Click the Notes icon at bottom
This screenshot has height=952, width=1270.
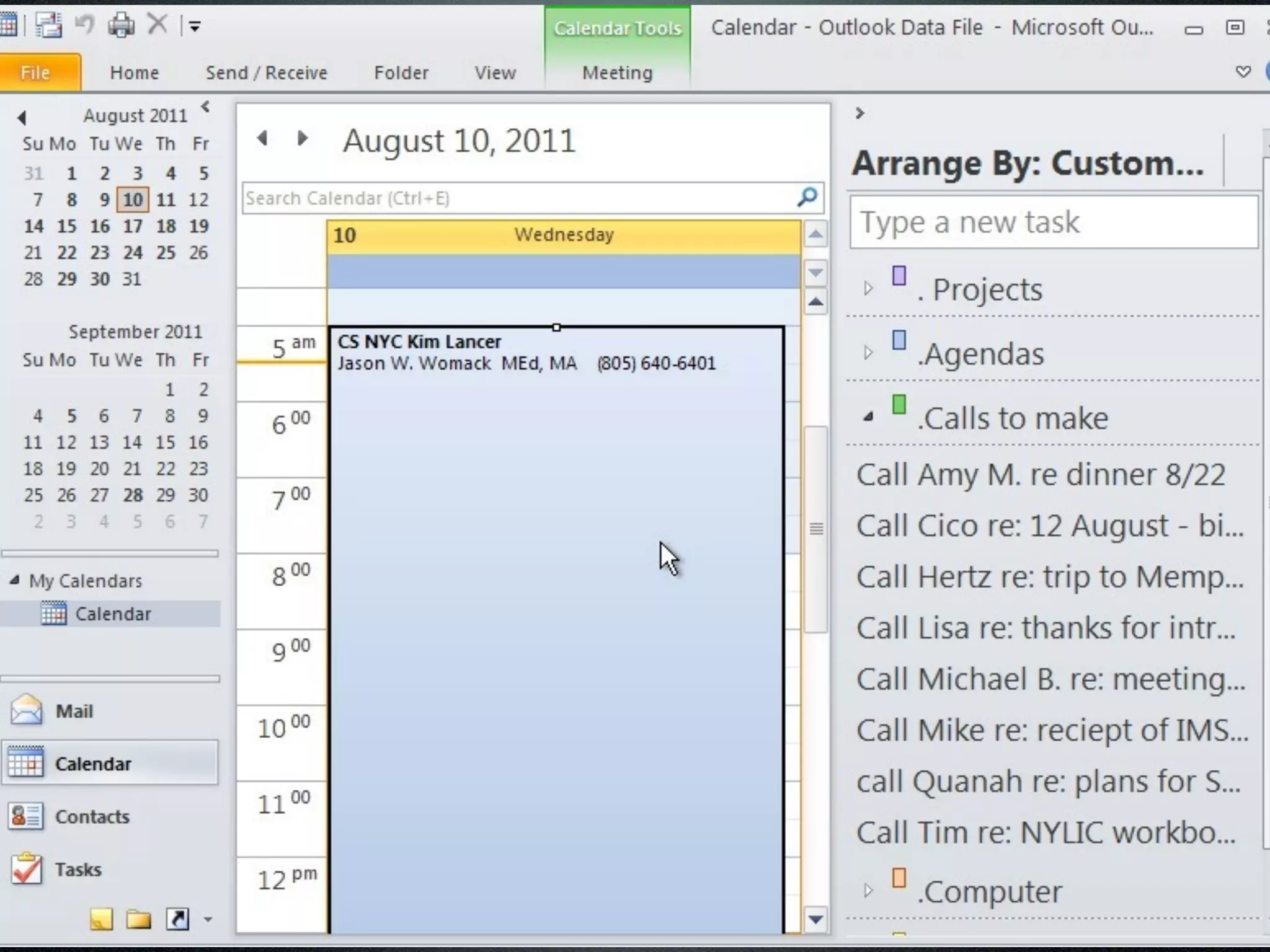click(101, 919)
